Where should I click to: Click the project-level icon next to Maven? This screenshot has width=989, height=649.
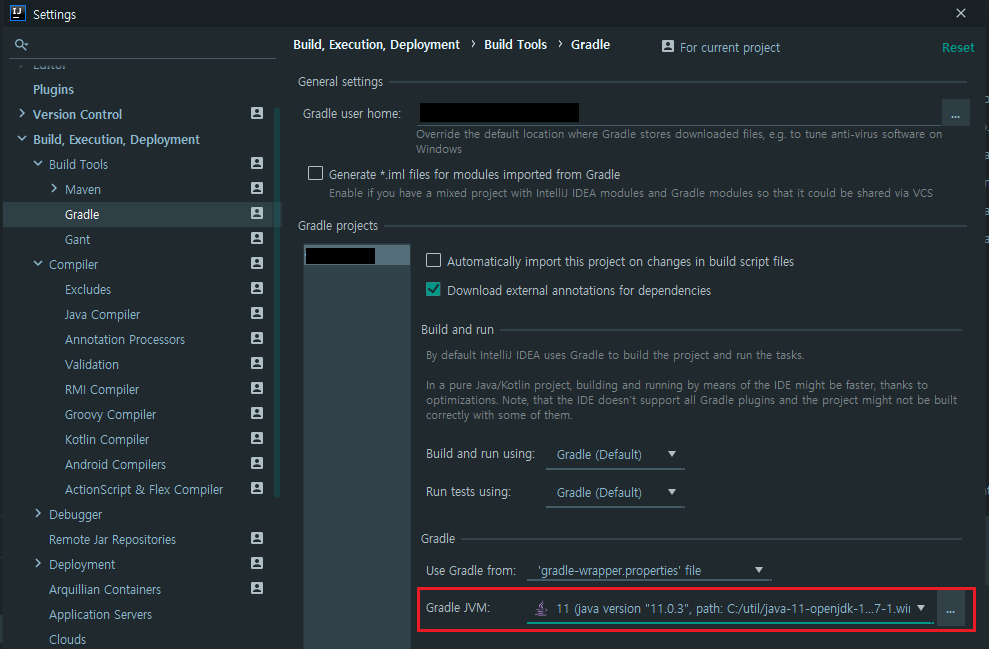257,188
